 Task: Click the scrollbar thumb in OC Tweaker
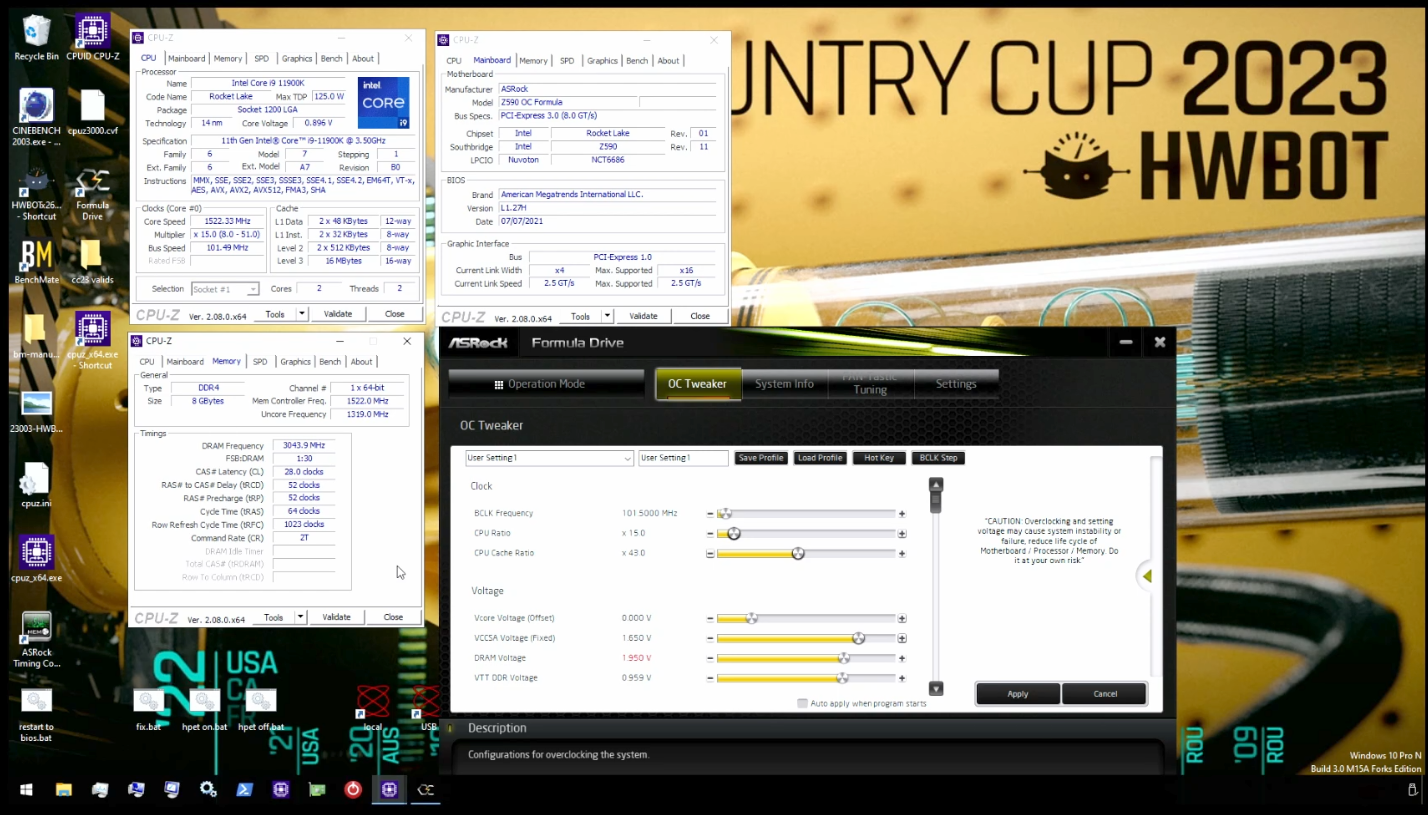point(936,501)
